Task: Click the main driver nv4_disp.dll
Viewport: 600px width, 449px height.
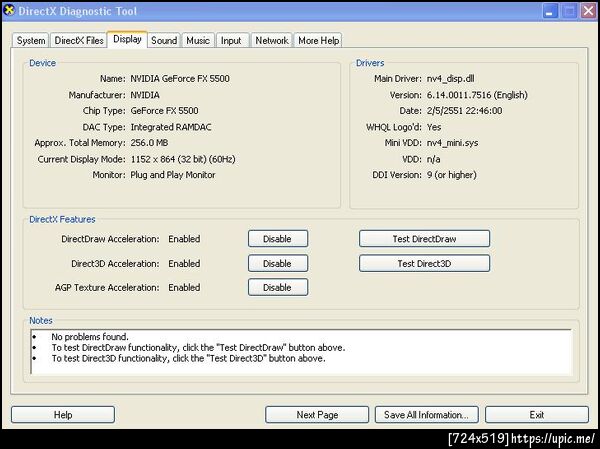Action: [x=450, y=78]
